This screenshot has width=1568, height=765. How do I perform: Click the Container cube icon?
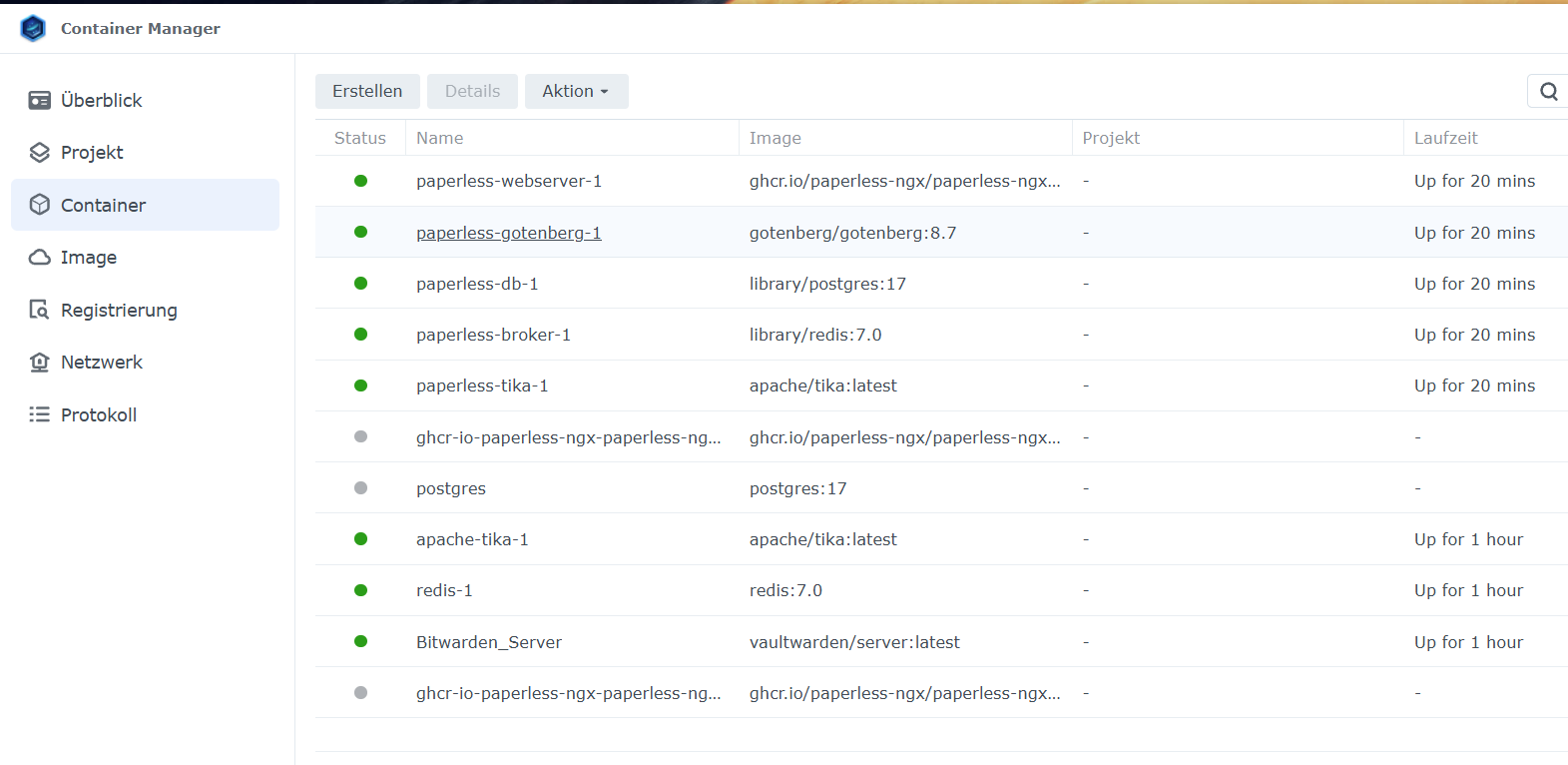click(x=40, y=205)
